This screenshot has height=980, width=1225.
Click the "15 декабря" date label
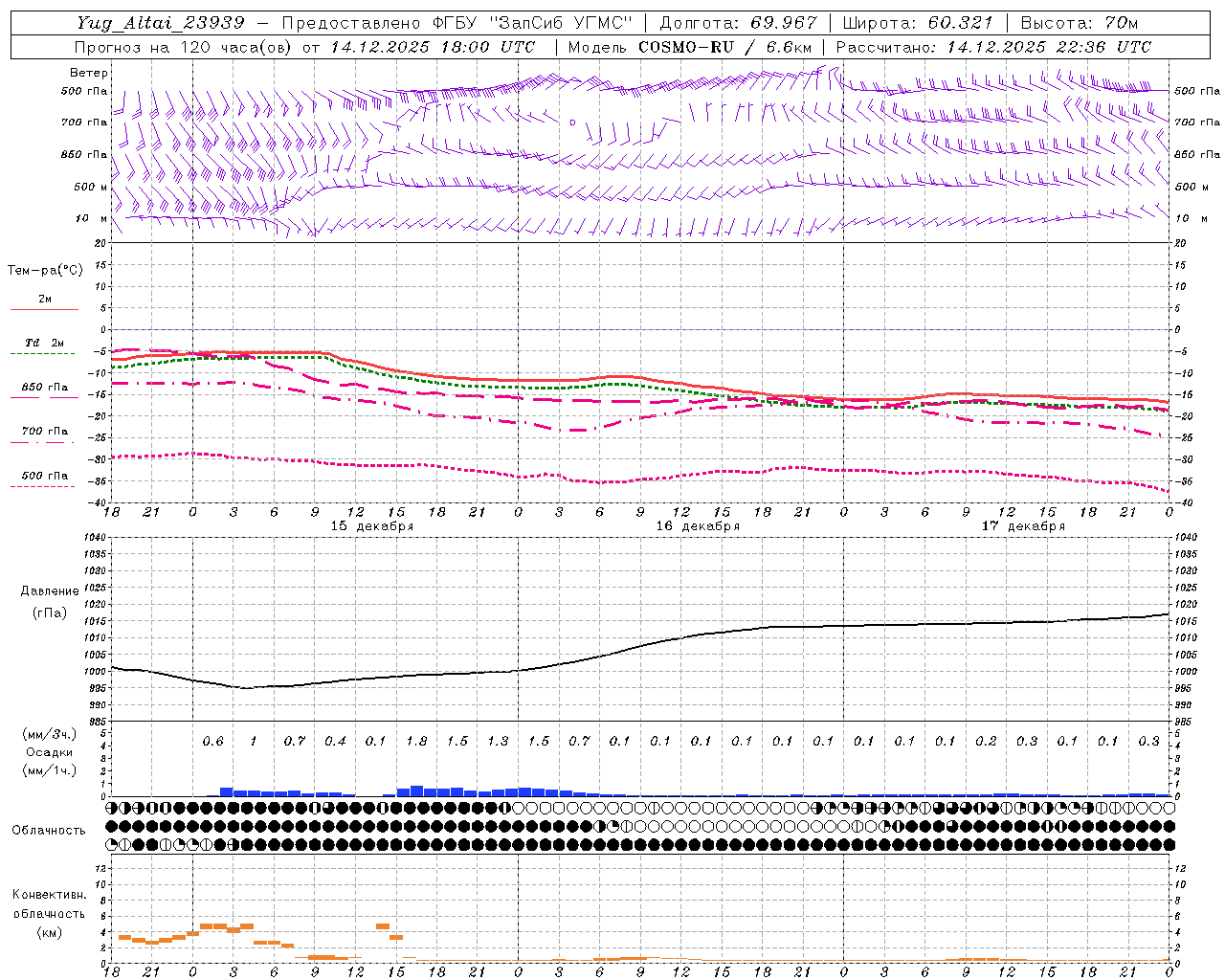pyautogui.click(x=372, y=526)
